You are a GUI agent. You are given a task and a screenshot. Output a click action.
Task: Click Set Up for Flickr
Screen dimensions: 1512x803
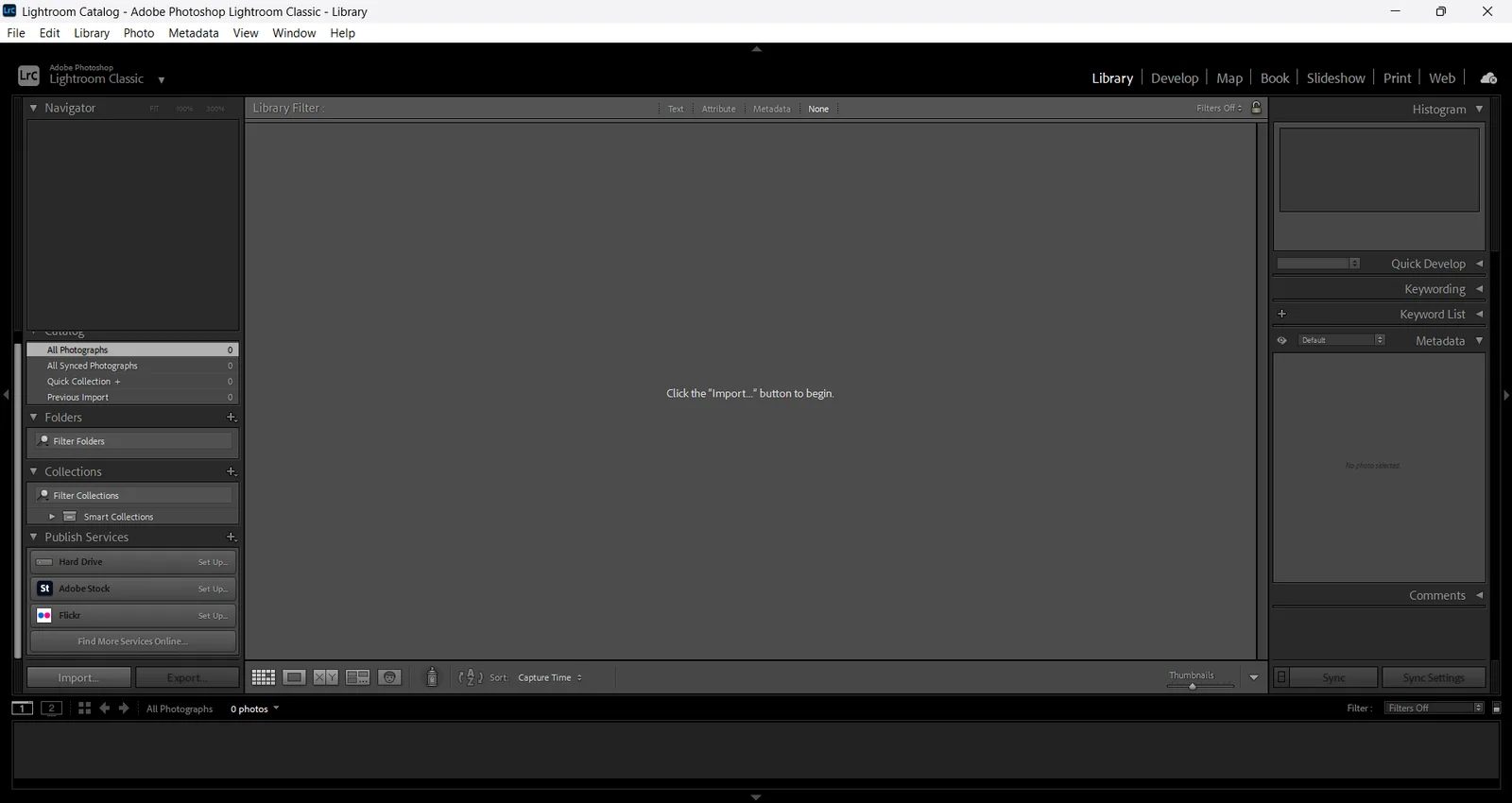point(213,615)
